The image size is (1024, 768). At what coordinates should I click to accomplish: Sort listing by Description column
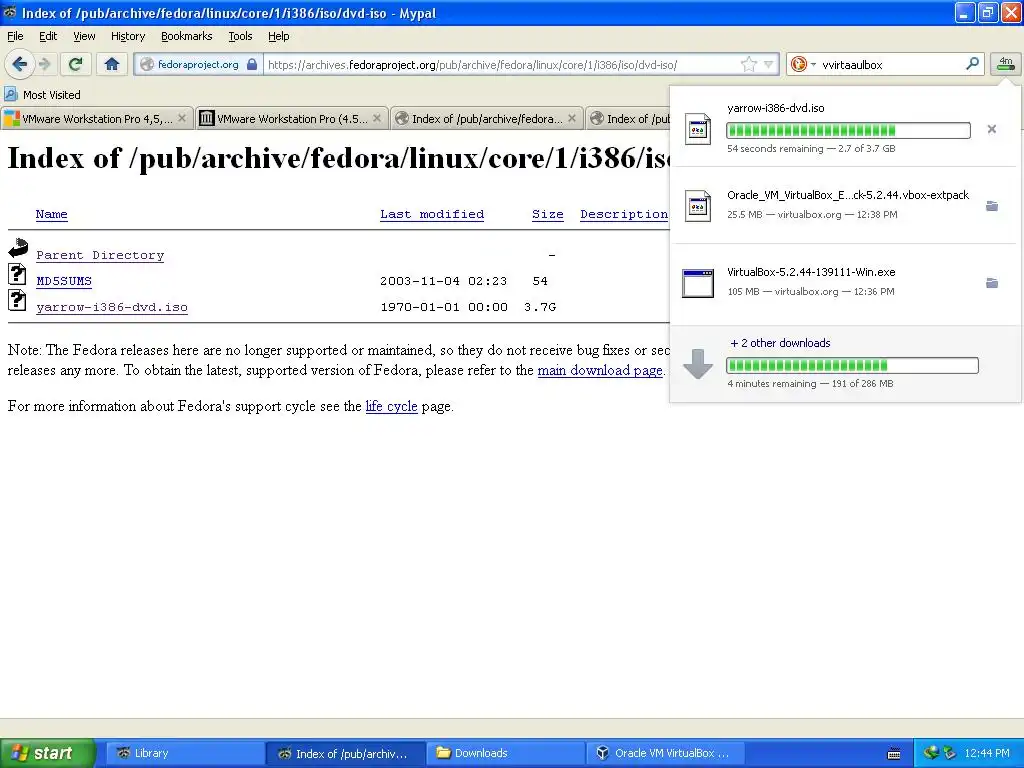coord(624,214)
